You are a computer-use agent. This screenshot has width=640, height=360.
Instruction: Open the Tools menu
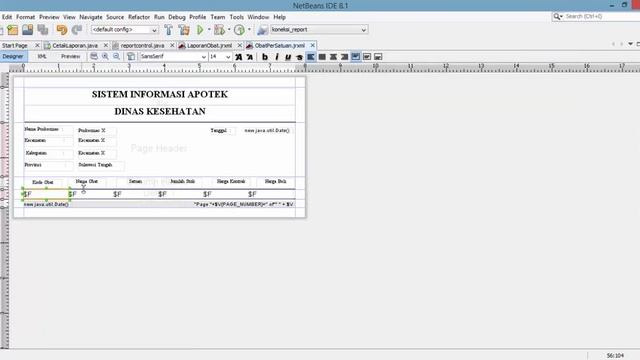(x=236, y=17)
